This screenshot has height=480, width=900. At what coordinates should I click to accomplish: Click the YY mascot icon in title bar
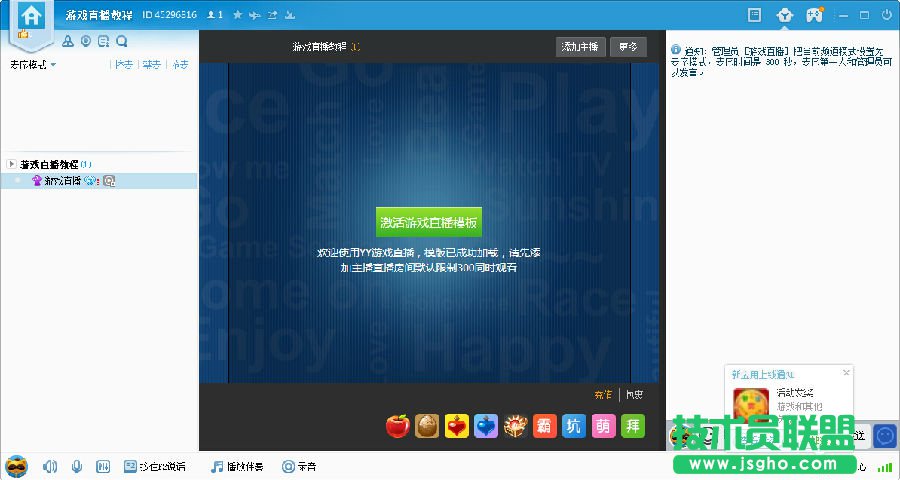(784, 15)
